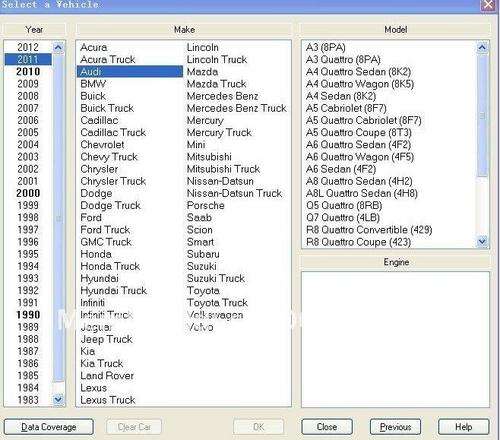The image size is (500, 440).
Task: Click the Close button
Action: point(327,427)
